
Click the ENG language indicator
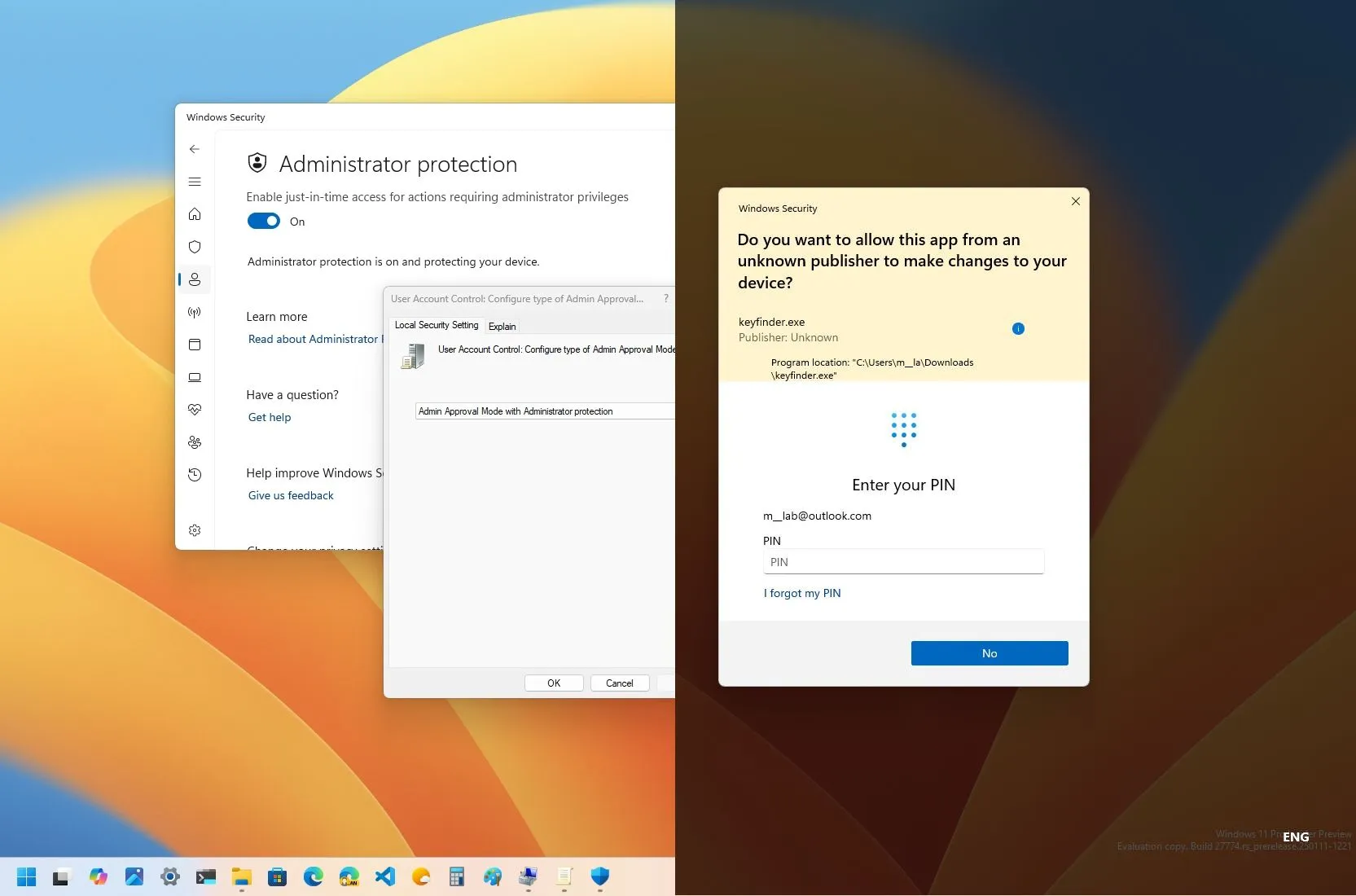pos(1296,837)
